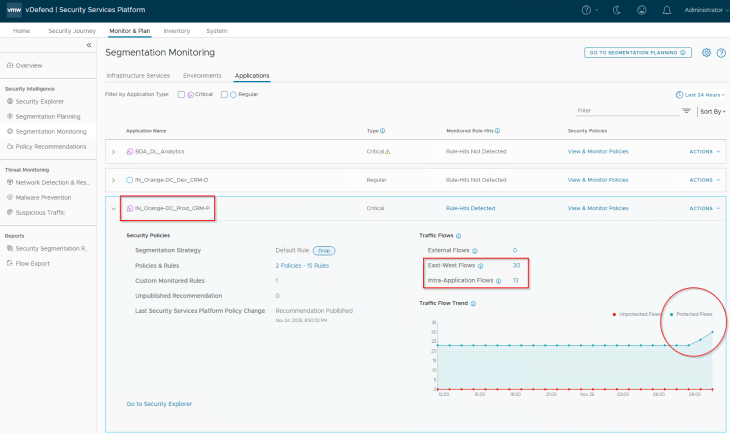Check the Regular application type filter

click(224, 94)
